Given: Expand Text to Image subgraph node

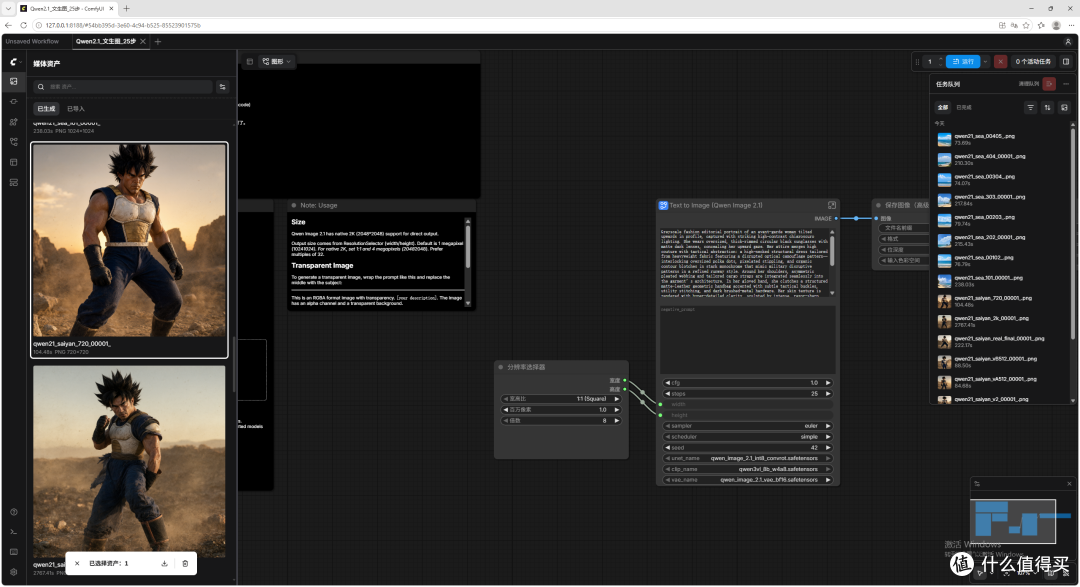Looking at the screenshot, I should pos(831,205).
